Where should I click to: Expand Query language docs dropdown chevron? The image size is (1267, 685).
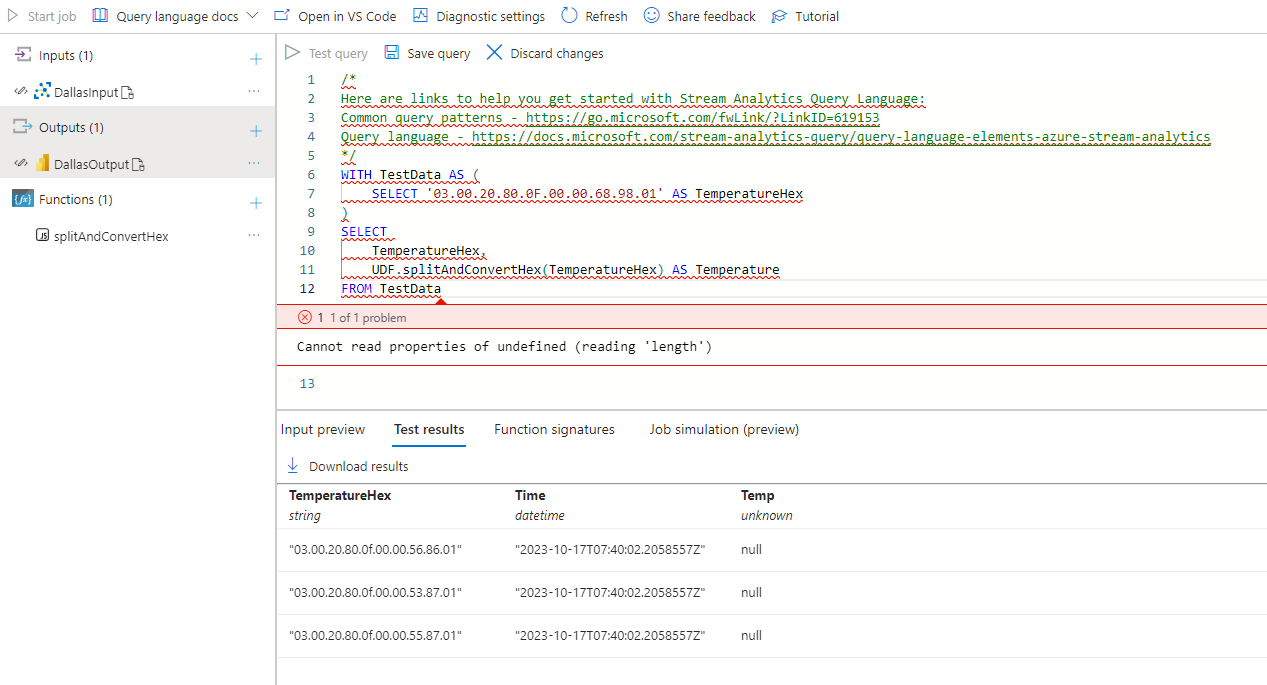pos(251,16)
